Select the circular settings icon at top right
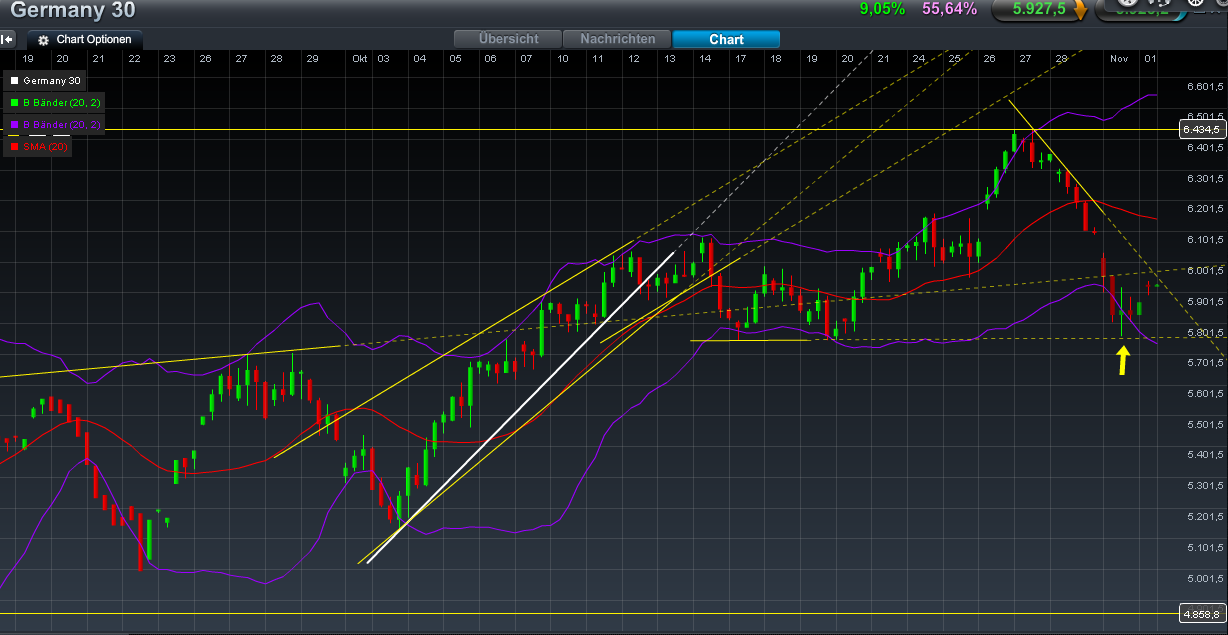The height and width of the screenshot is (635, 1228). point(1196,5)
